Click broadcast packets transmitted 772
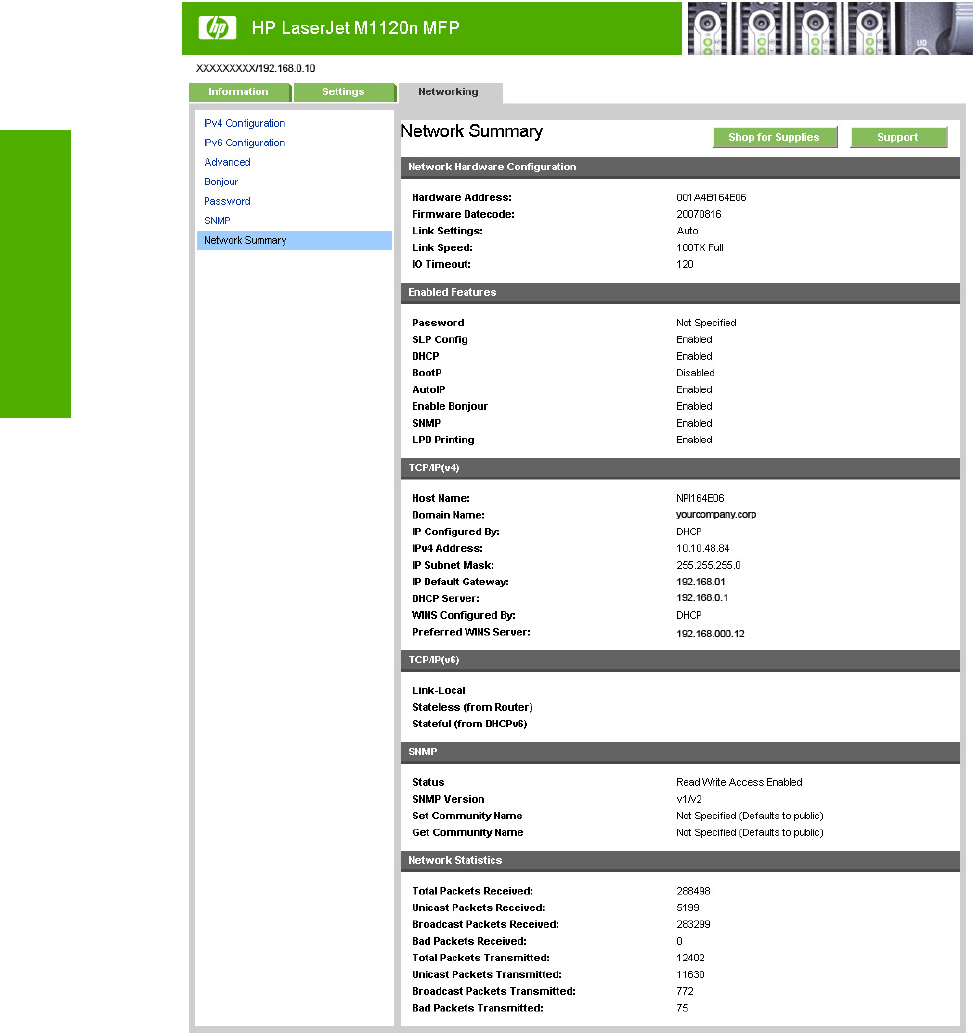The image size is (974, 1036). coord(685,991)
